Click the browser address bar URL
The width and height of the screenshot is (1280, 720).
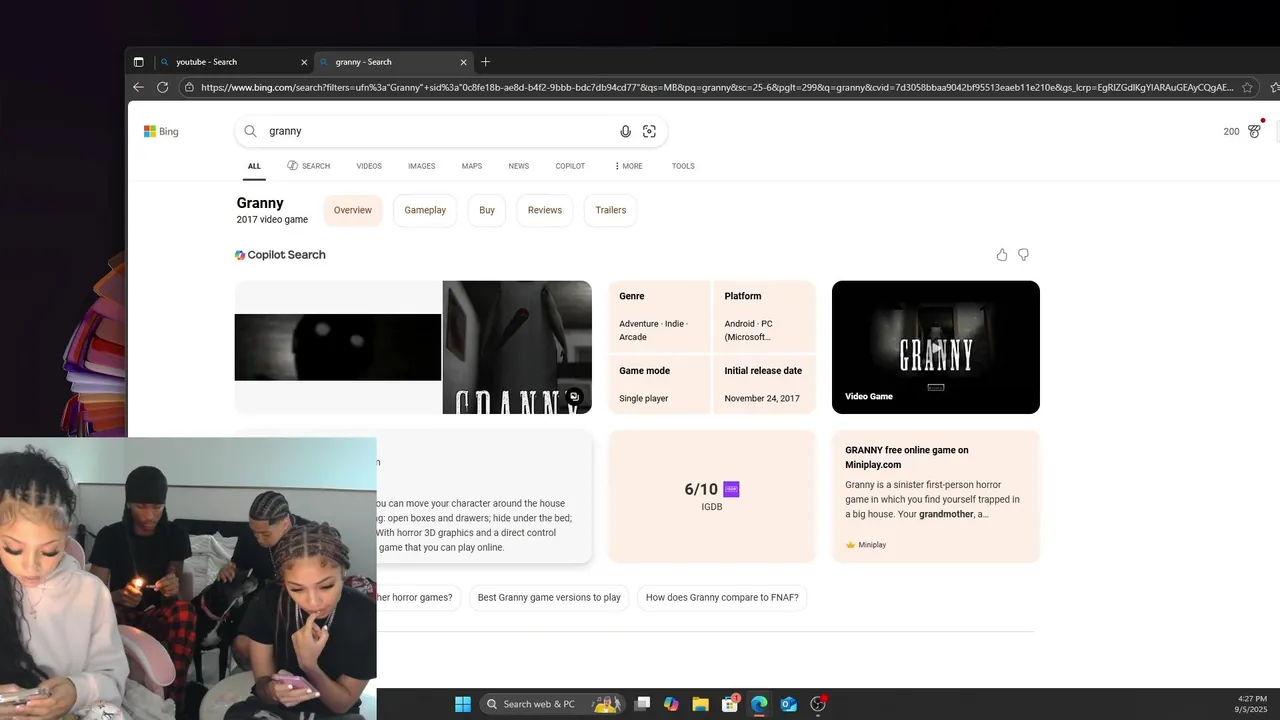pos(717,88)
